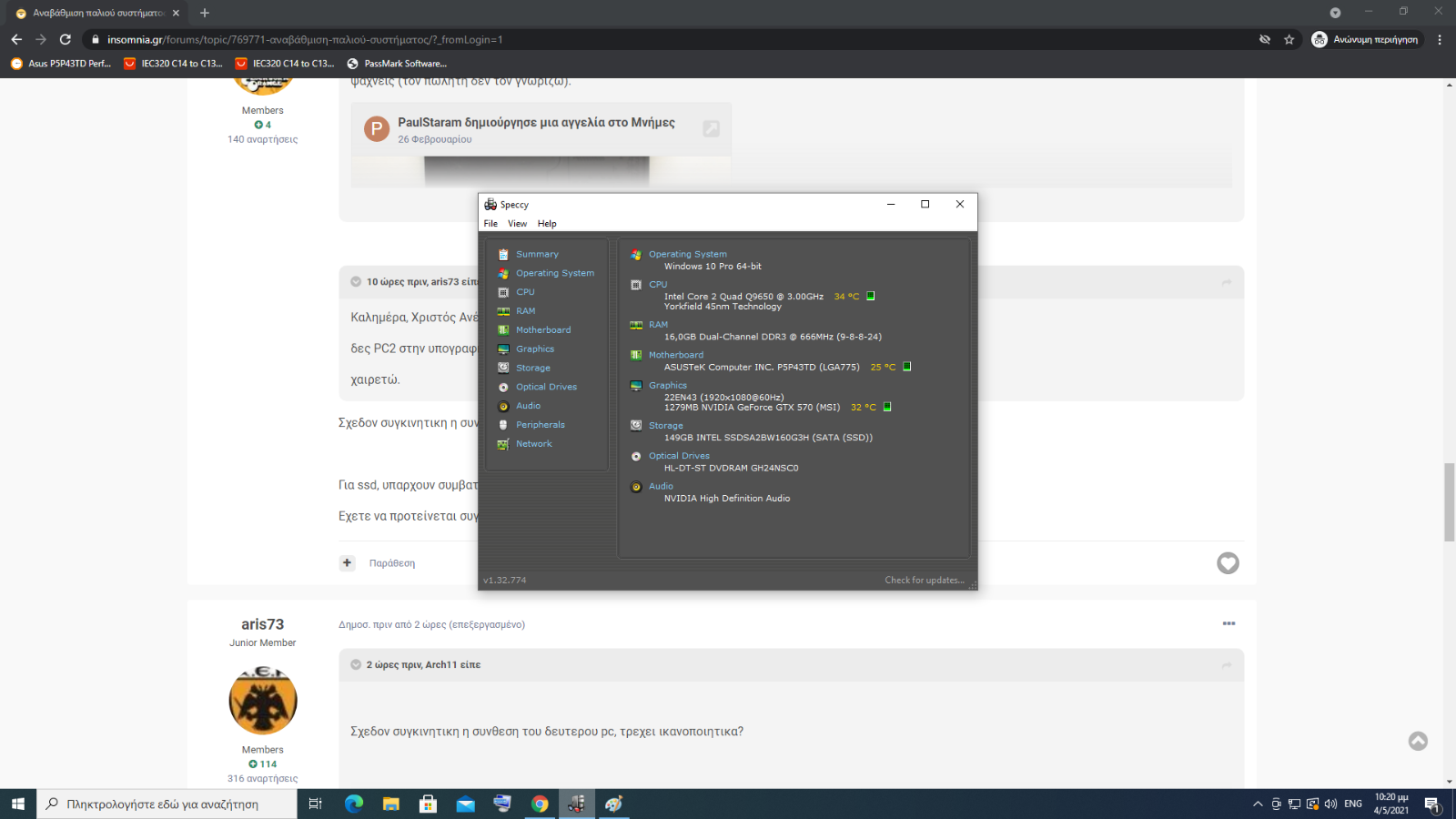Screen dimensions: 1456x819
Task: Open the PassMark Software bookmark
Action: pyautogui.click(x=397, y=64)
